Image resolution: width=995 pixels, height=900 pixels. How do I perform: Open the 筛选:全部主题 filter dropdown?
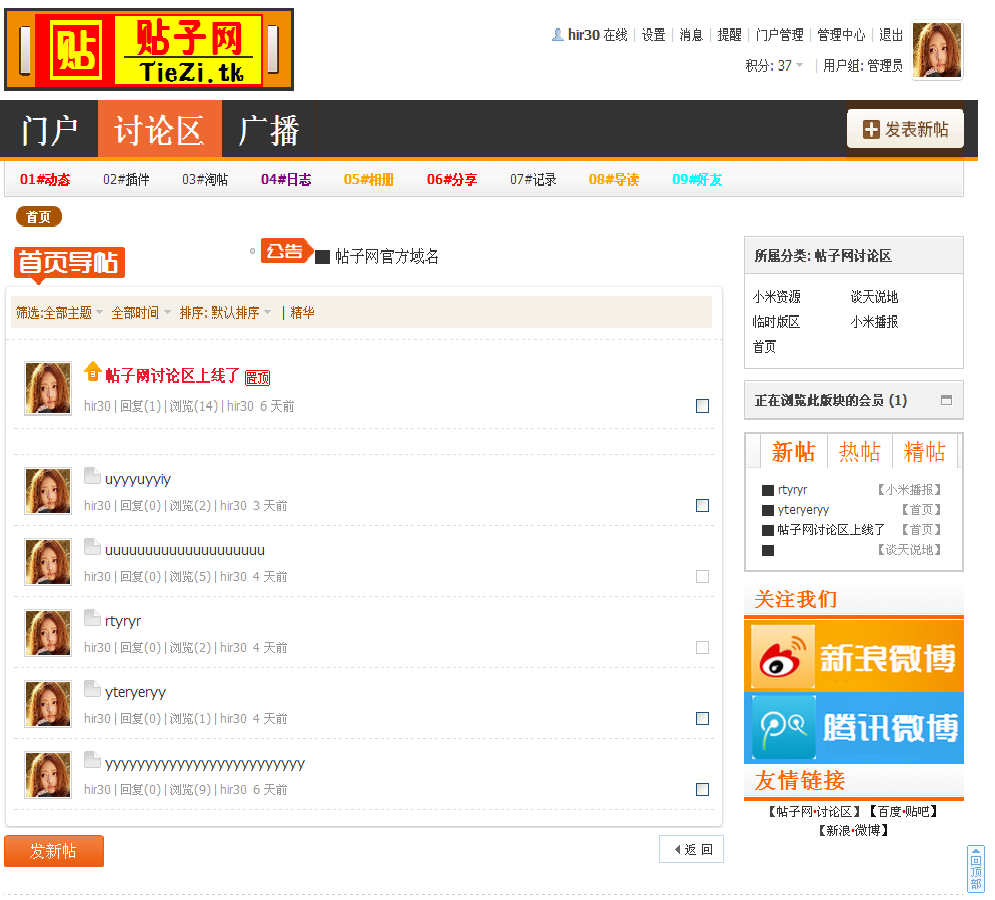[x=59, y=313]
